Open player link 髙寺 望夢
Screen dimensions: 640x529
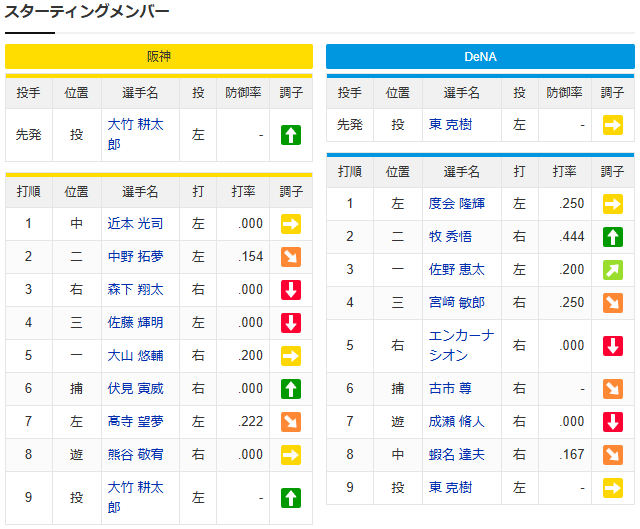[x=135, y=422]
